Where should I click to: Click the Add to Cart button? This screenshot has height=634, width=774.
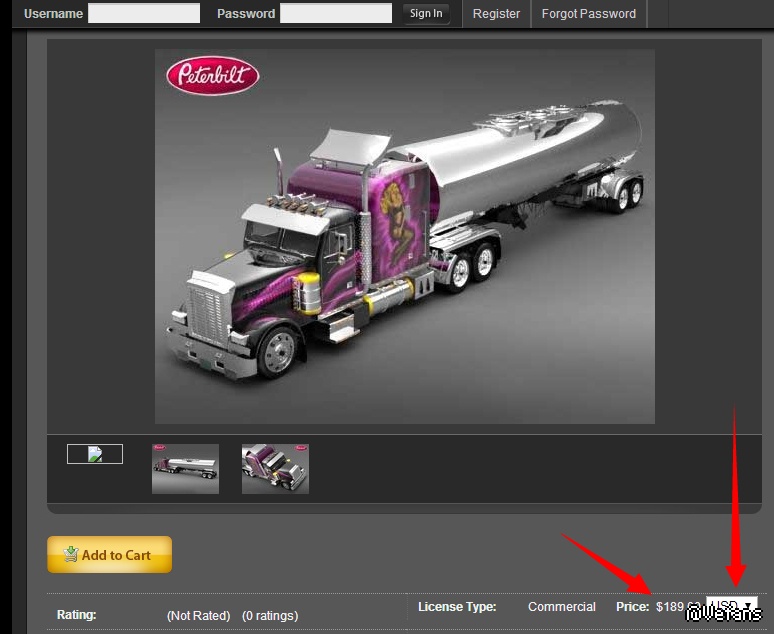coord(110,555)
